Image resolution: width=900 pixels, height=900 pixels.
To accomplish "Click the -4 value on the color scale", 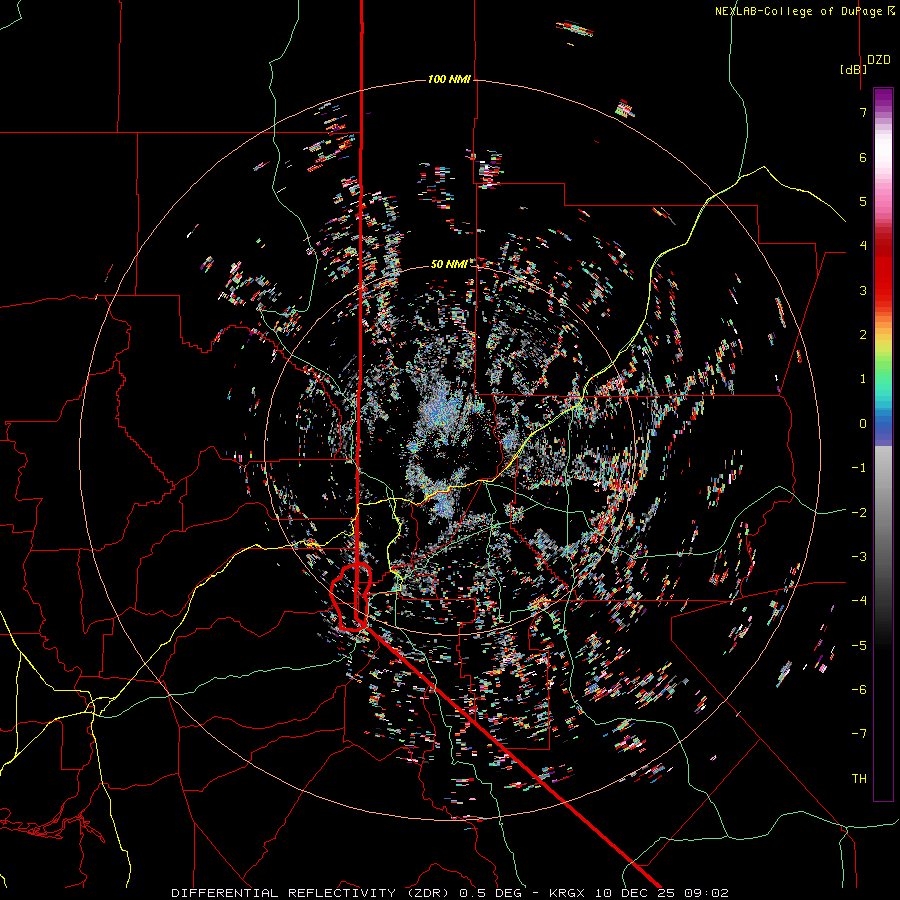I will tap(859, 600).
